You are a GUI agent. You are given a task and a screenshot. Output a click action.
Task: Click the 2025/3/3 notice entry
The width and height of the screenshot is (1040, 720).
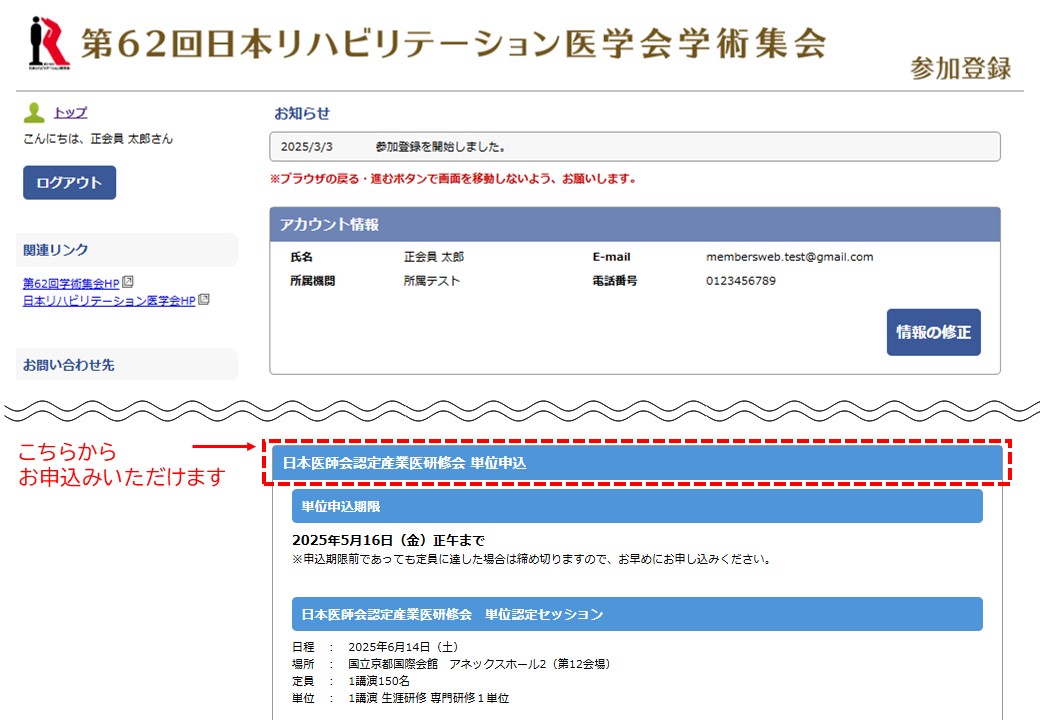tap(635, 147)
